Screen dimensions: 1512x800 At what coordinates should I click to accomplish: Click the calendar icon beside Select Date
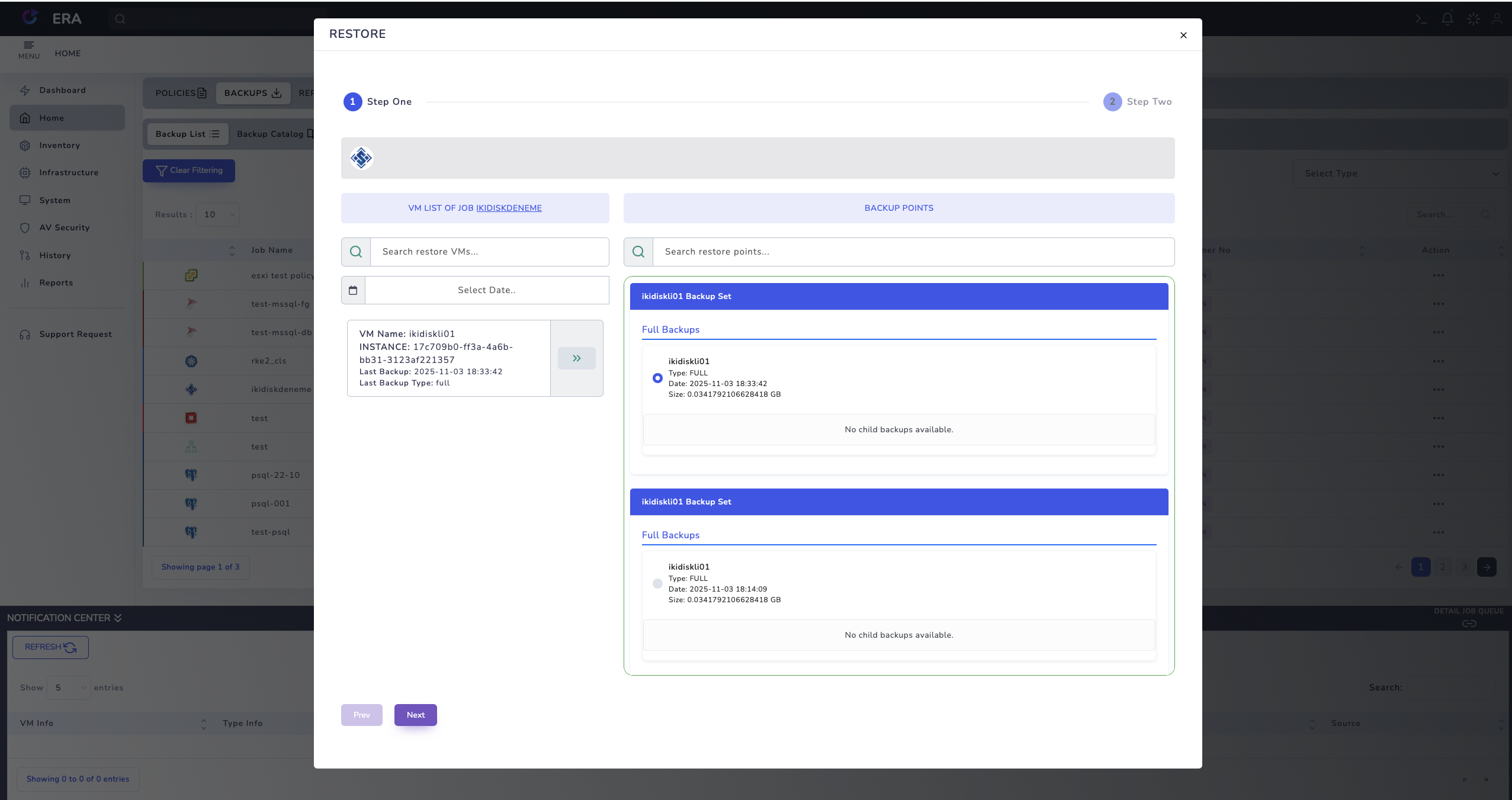pos(353,290)
